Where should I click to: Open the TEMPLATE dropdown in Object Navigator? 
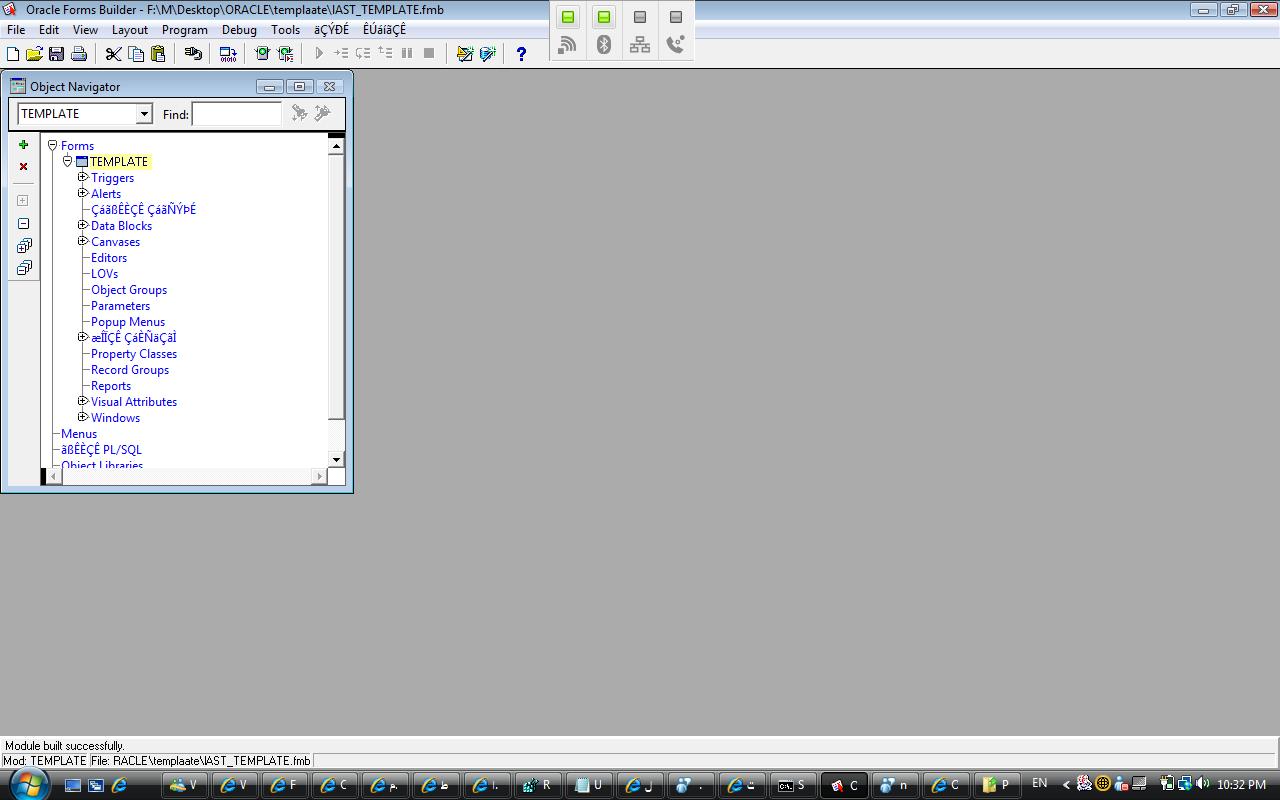click(x=144, y=114)
